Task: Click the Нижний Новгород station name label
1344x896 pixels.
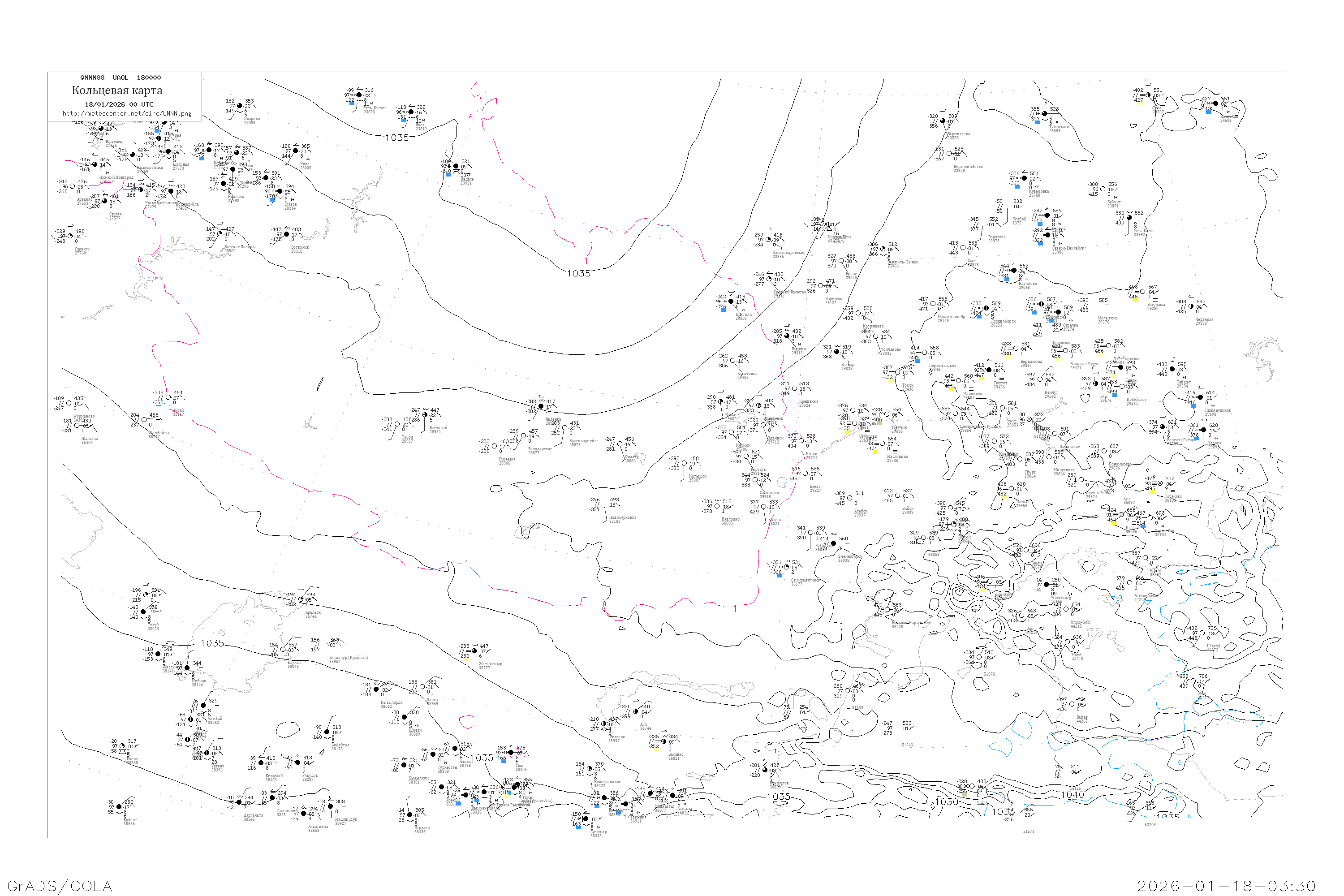Action: [116, 177]
